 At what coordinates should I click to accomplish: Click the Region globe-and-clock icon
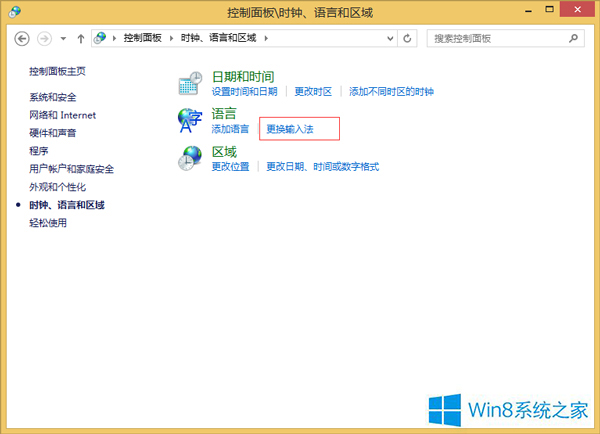pos(190,158)
